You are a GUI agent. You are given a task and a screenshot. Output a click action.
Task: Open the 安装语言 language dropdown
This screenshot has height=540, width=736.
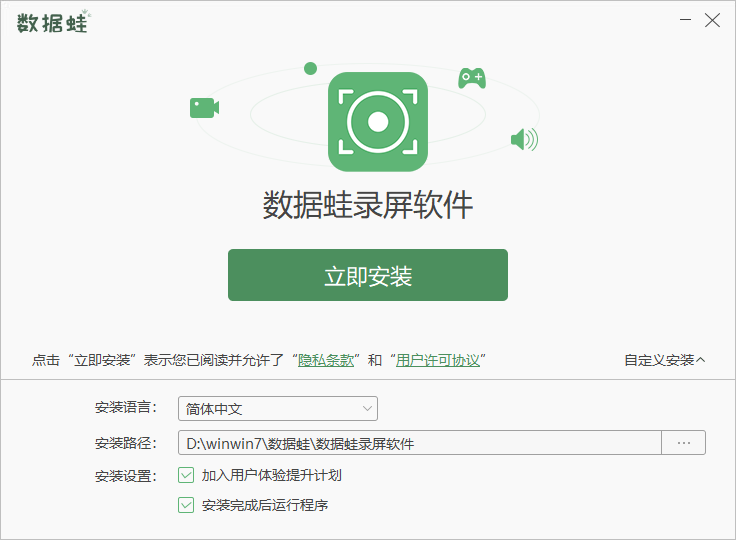(x=278, y=409)
